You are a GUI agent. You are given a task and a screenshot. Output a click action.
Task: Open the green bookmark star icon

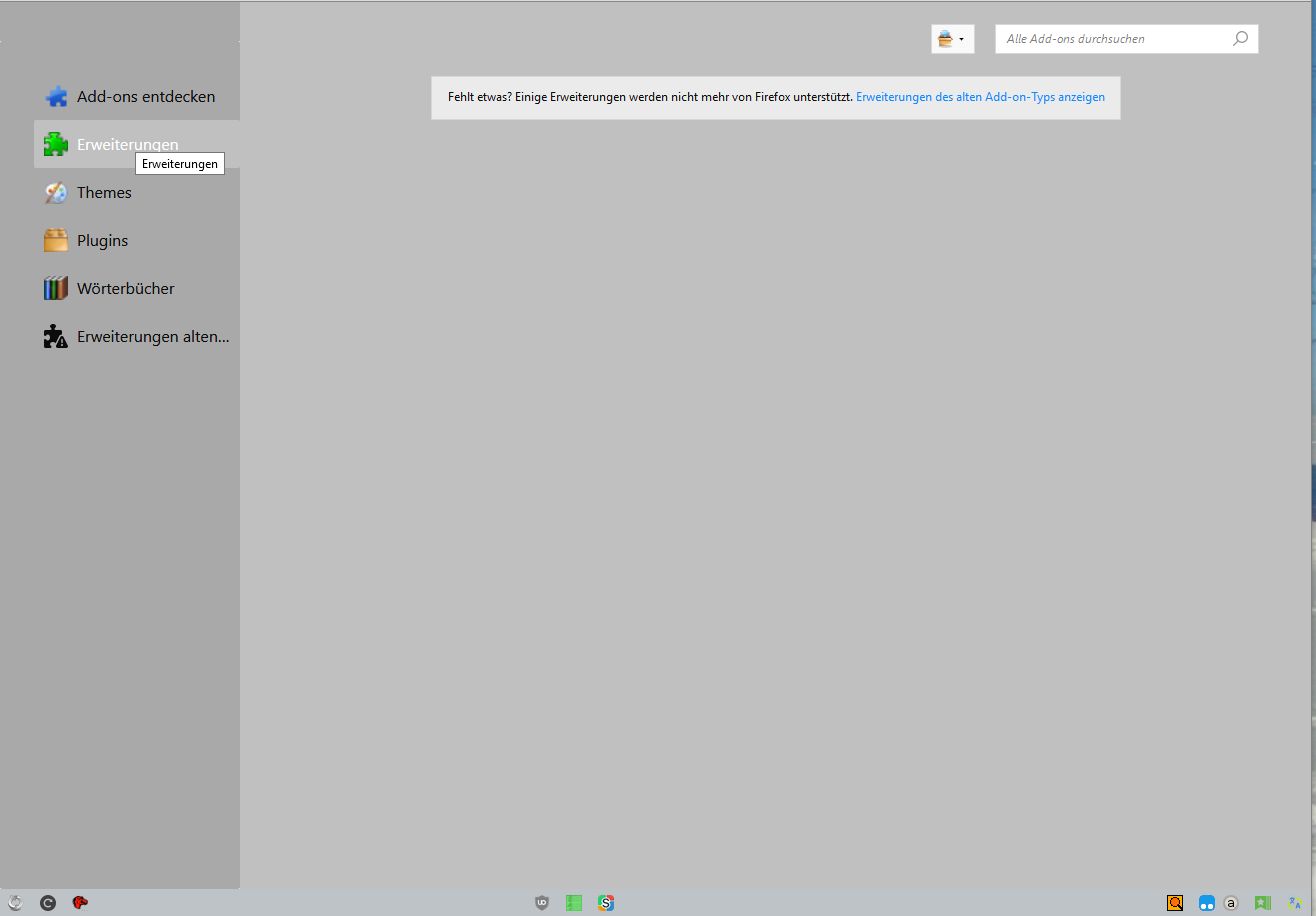[x=1263, y=903]
